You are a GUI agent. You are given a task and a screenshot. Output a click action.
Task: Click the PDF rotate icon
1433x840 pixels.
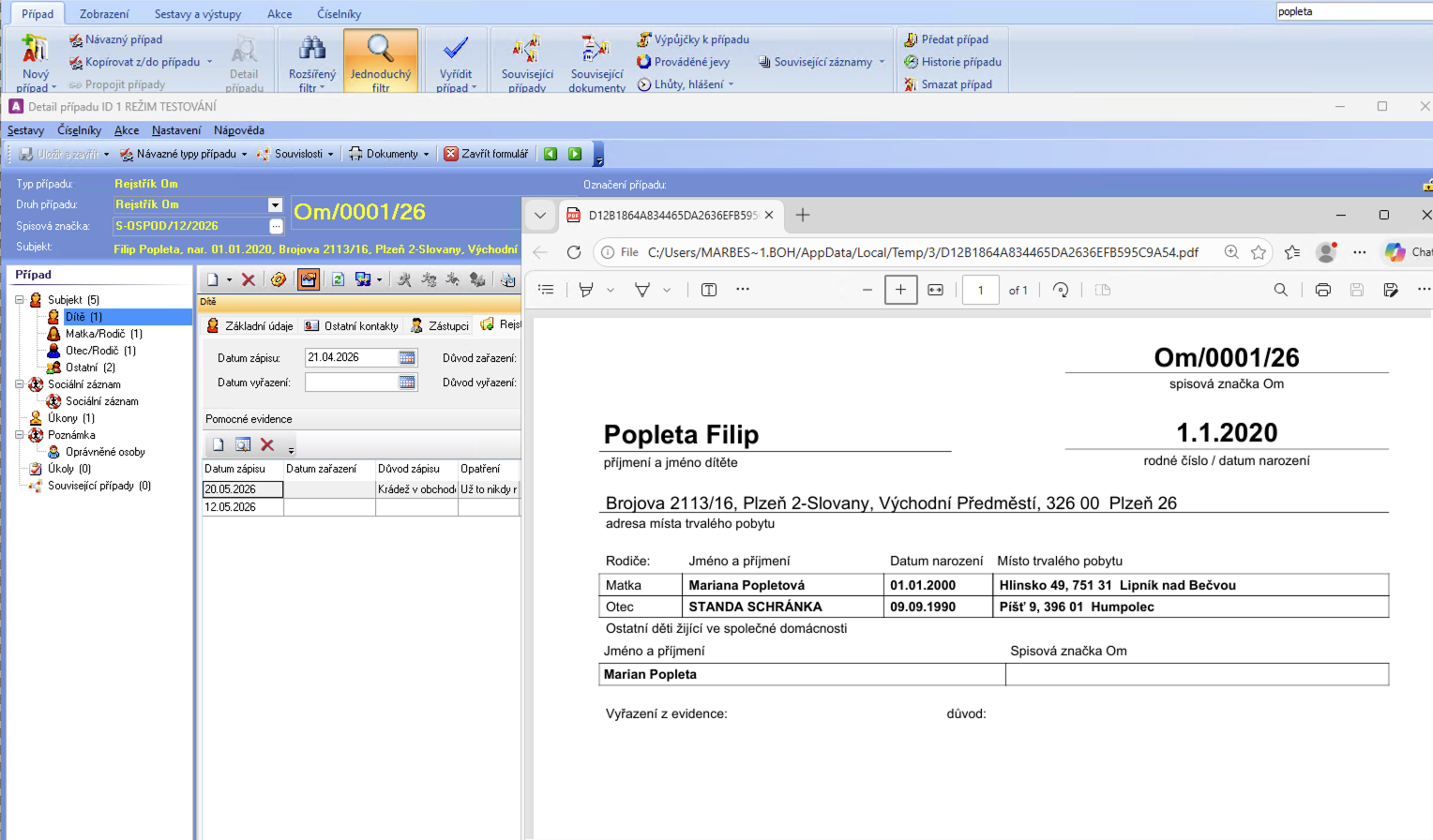coord(1061,290)
